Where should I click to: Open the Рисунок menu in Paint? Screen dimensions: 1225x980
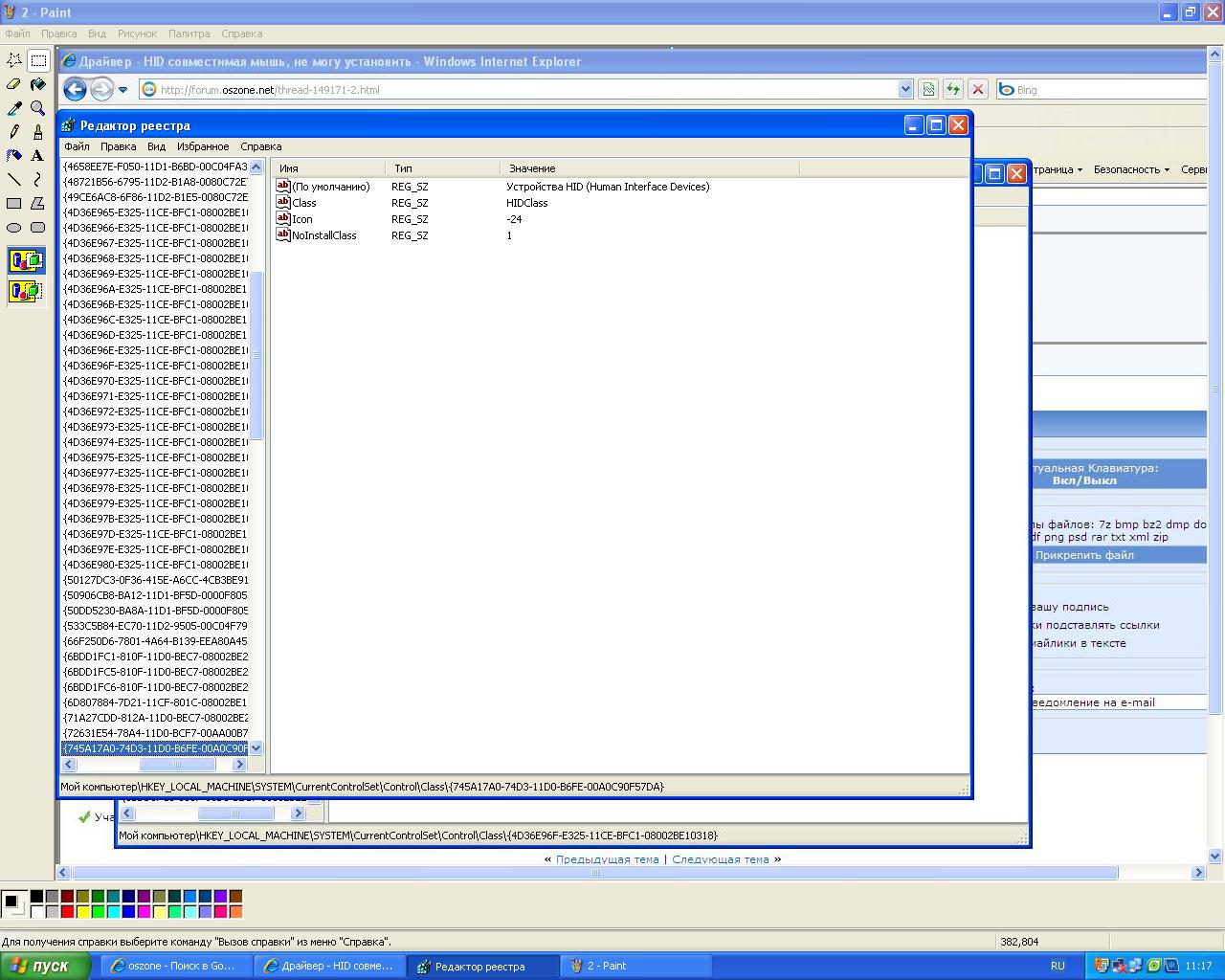click(x=138, y=33)
